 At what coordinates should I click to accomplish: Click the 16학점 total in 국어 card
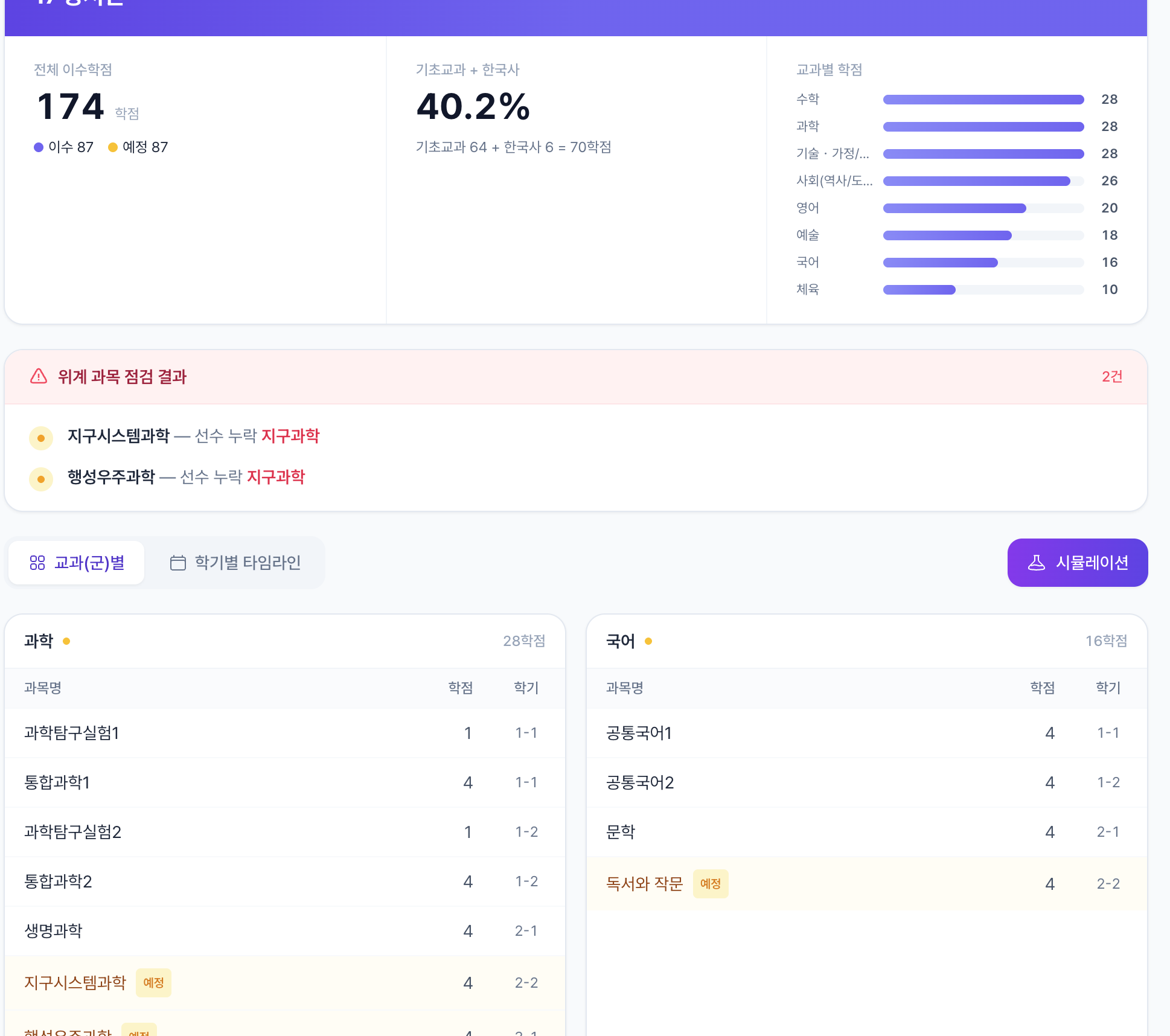[1106, 641]
